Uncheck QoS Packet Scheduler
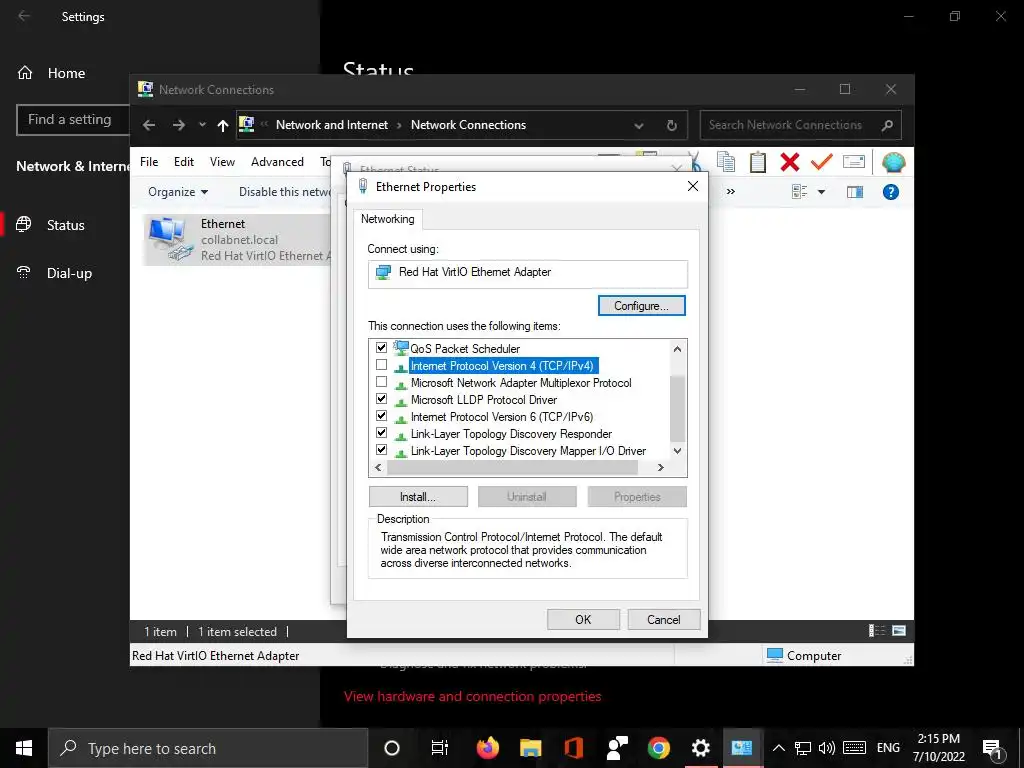This screenshot has height=768, width=1024. pyautogui.click(x=381, y=347)
